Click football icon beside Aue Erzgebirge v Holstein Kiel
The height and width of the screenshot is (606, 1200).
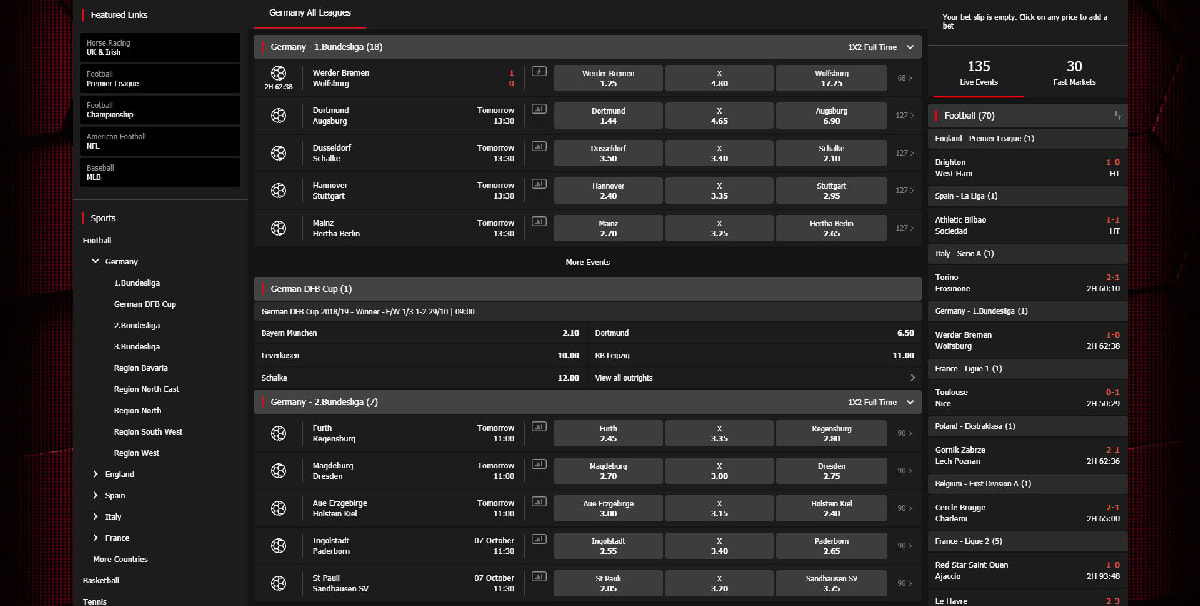tap(278, 509)
